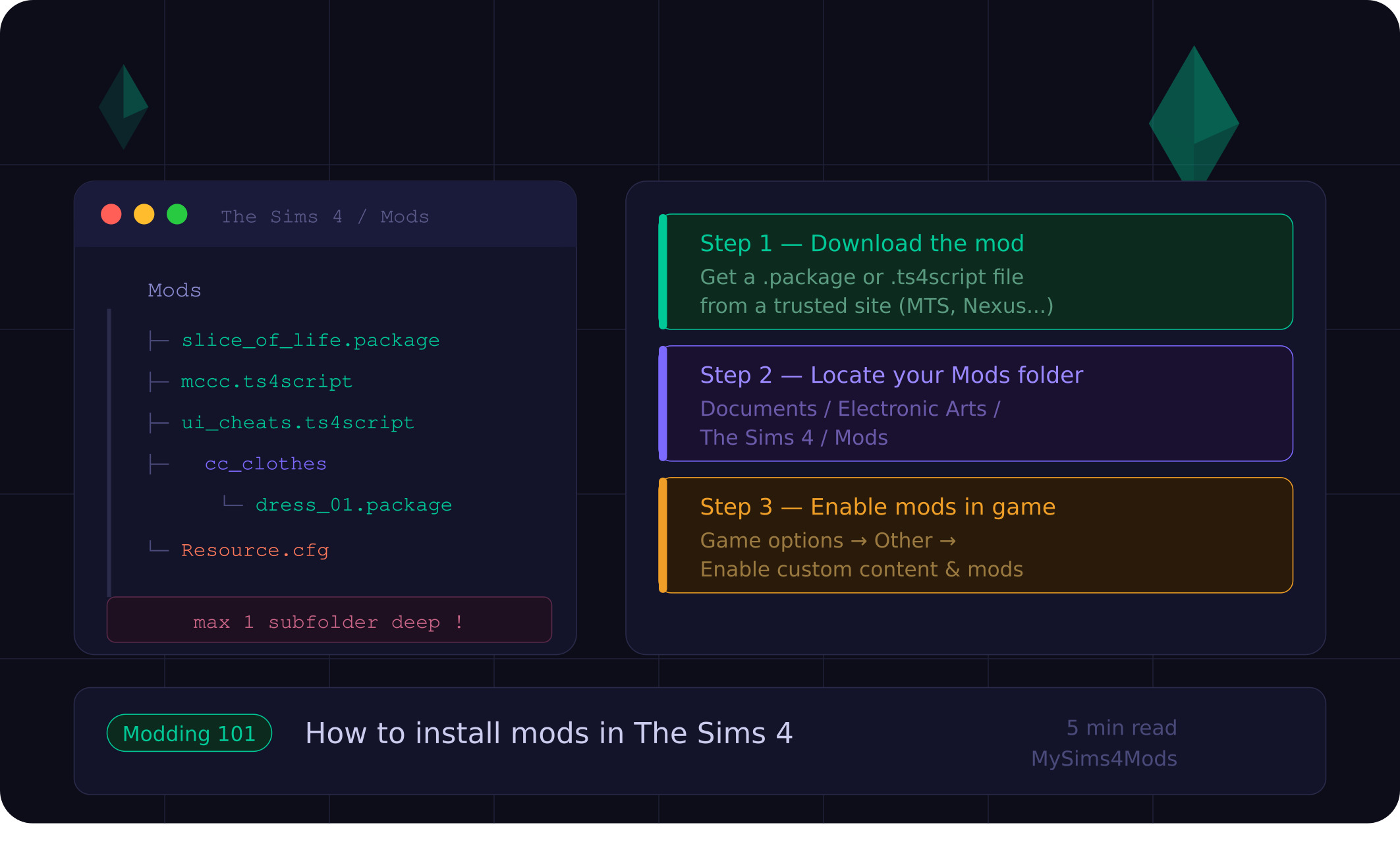
Task: Click 'The Sims 4 / Mods' path line in Step 2
Action: pos(794,438)
